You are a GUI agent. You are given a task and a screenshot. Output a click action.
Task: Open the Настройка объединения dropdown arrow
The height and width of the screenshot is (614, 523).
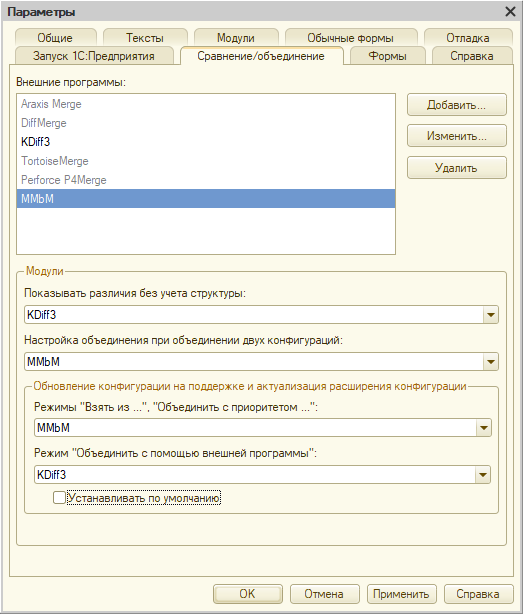tap(491, 362)
